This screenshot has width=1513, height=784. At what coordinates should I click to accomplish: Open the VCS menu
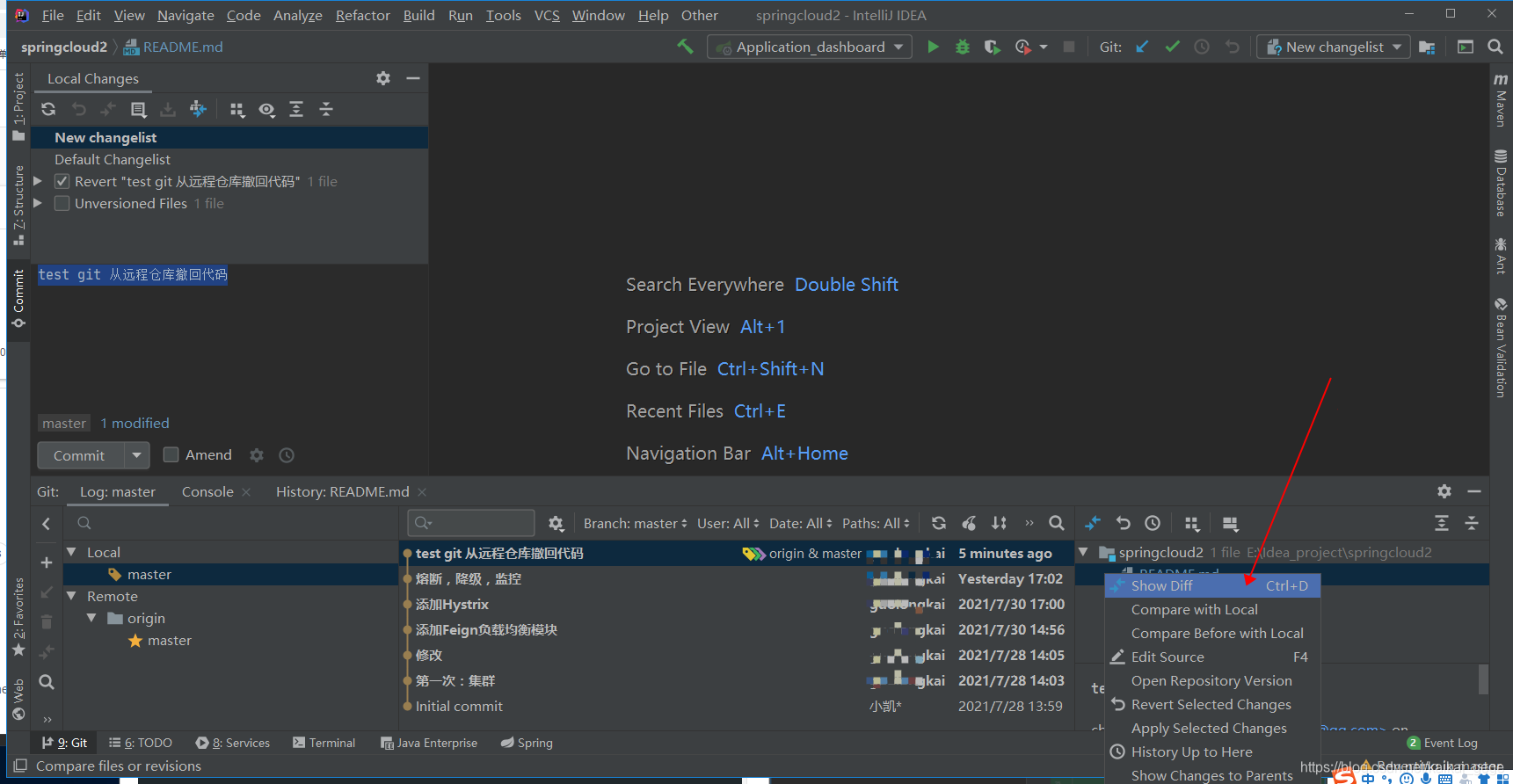547,15
